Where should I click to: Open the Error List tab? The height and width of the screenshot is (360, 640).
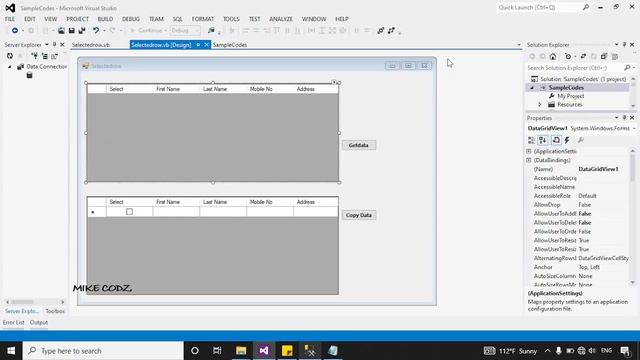(x=13, y=322)
